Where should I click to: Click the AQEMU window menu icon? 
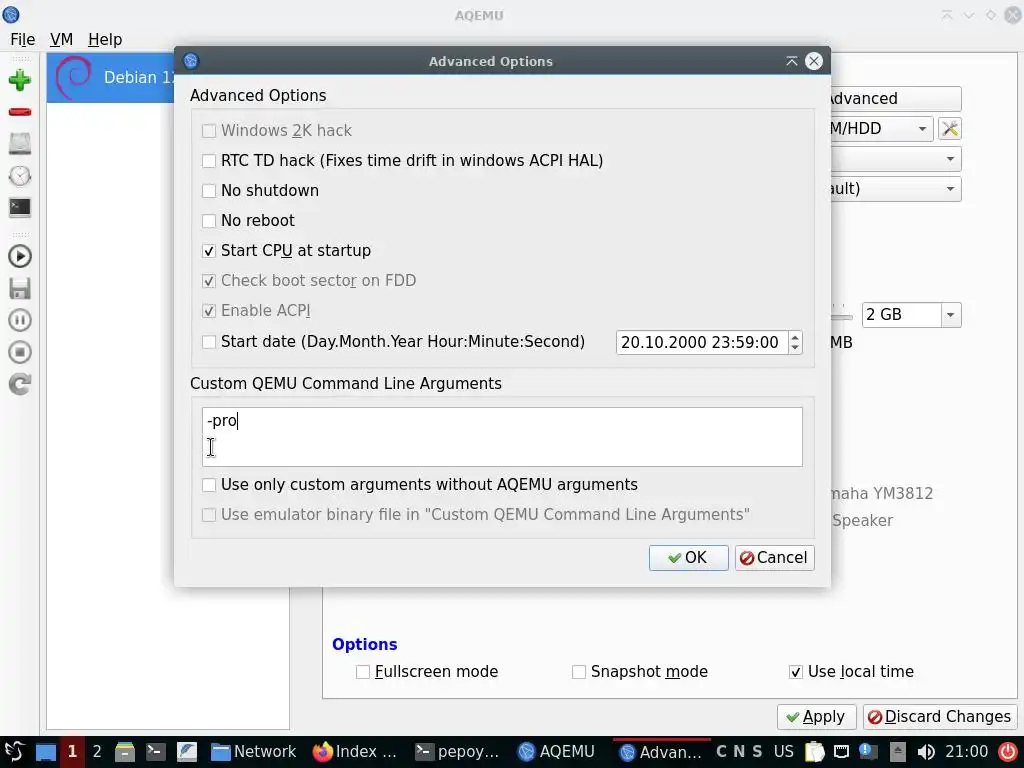[10, 14]
